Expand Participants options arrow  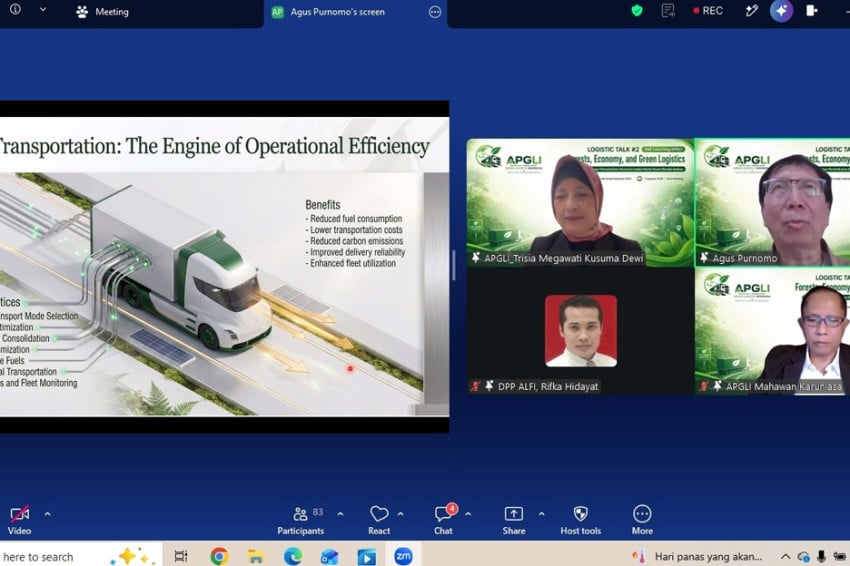pyautogui.click(x=340, y=513)
